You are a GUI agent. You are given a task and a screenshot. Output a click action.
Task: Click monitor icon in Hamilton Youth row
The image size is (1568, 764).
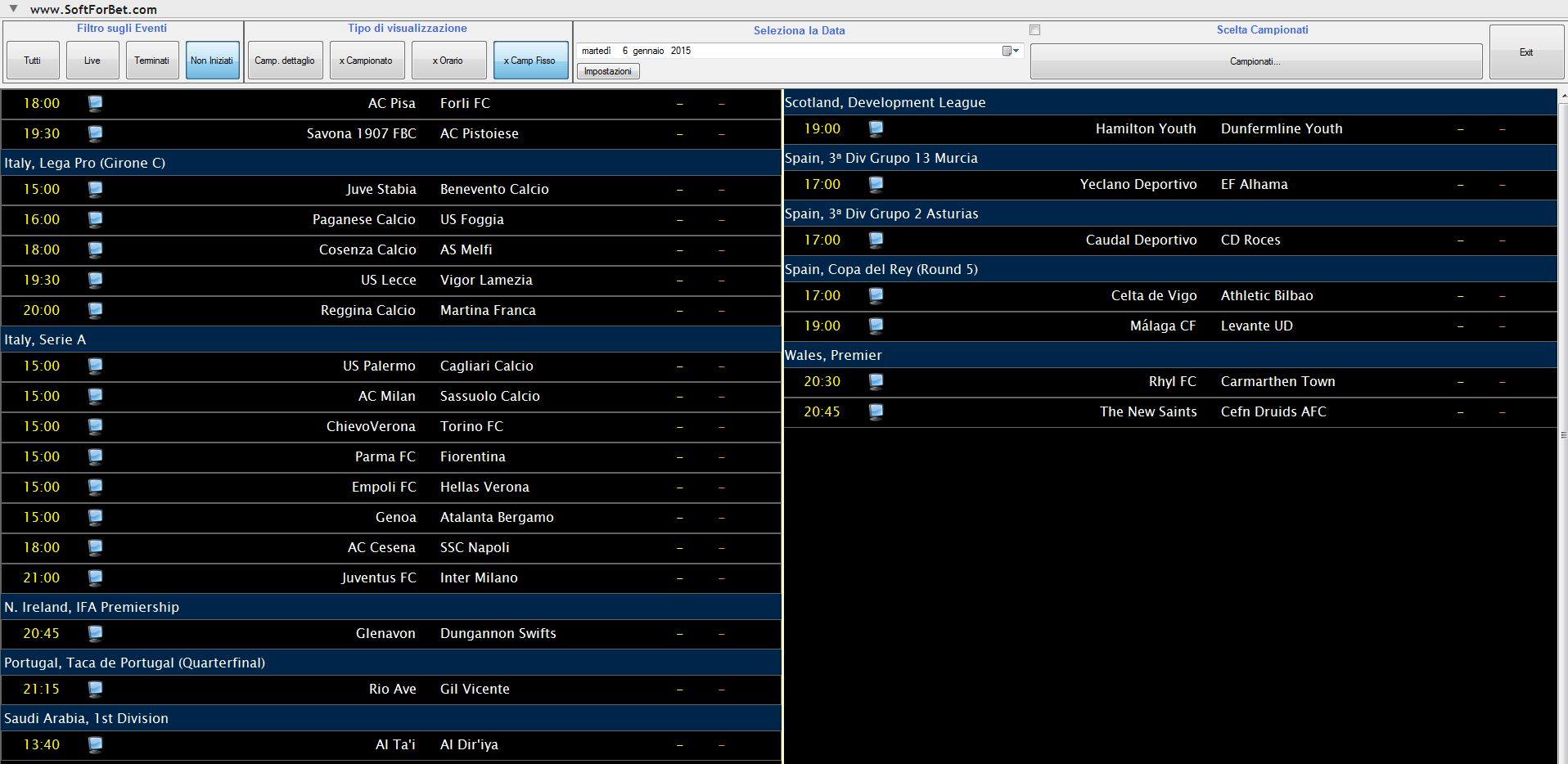(x=876, y=128)
